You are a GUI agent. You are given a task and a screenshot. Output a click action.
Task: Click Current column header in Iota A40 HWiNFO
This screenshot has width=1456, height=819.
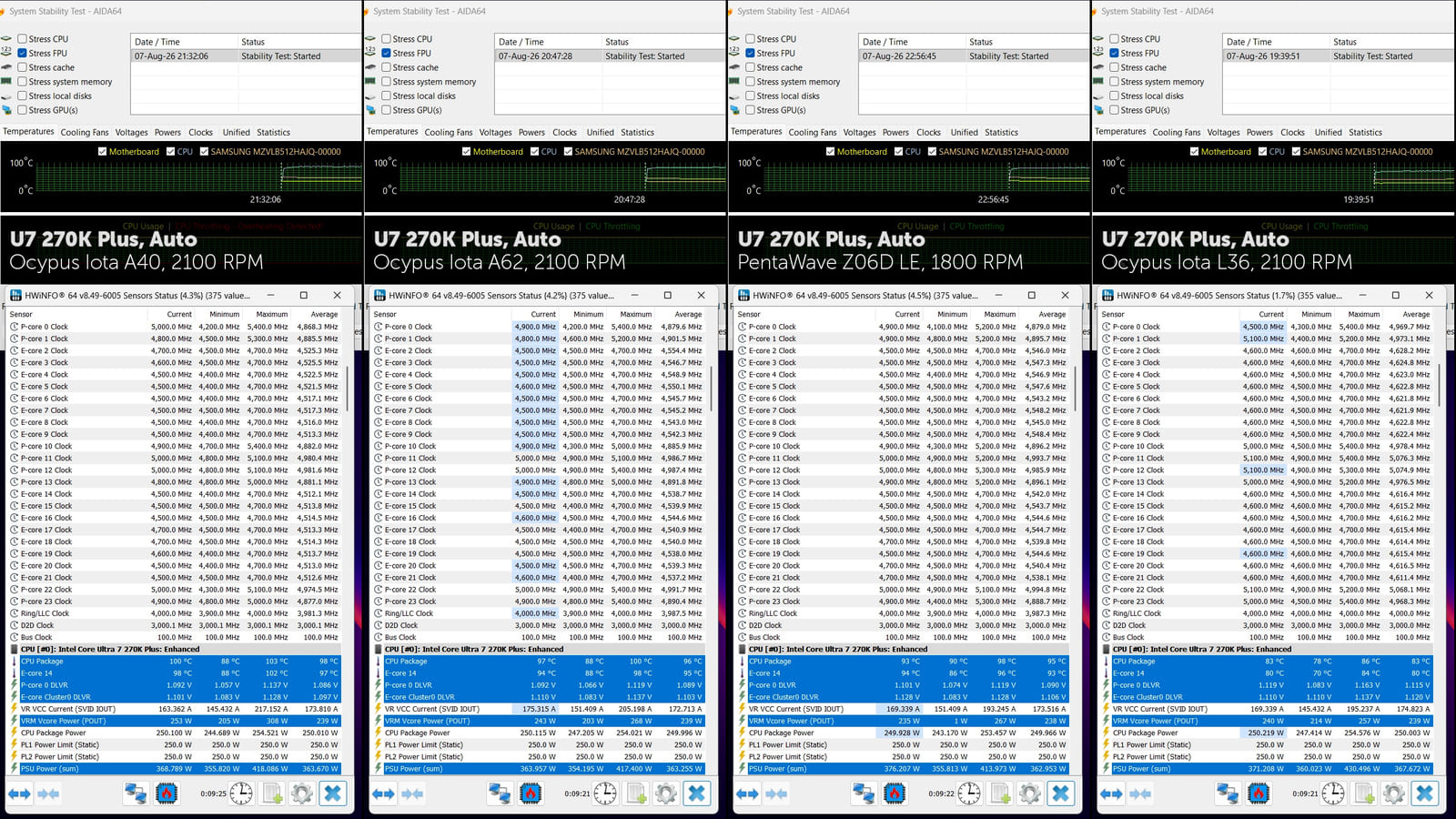[x=171, y=314]
